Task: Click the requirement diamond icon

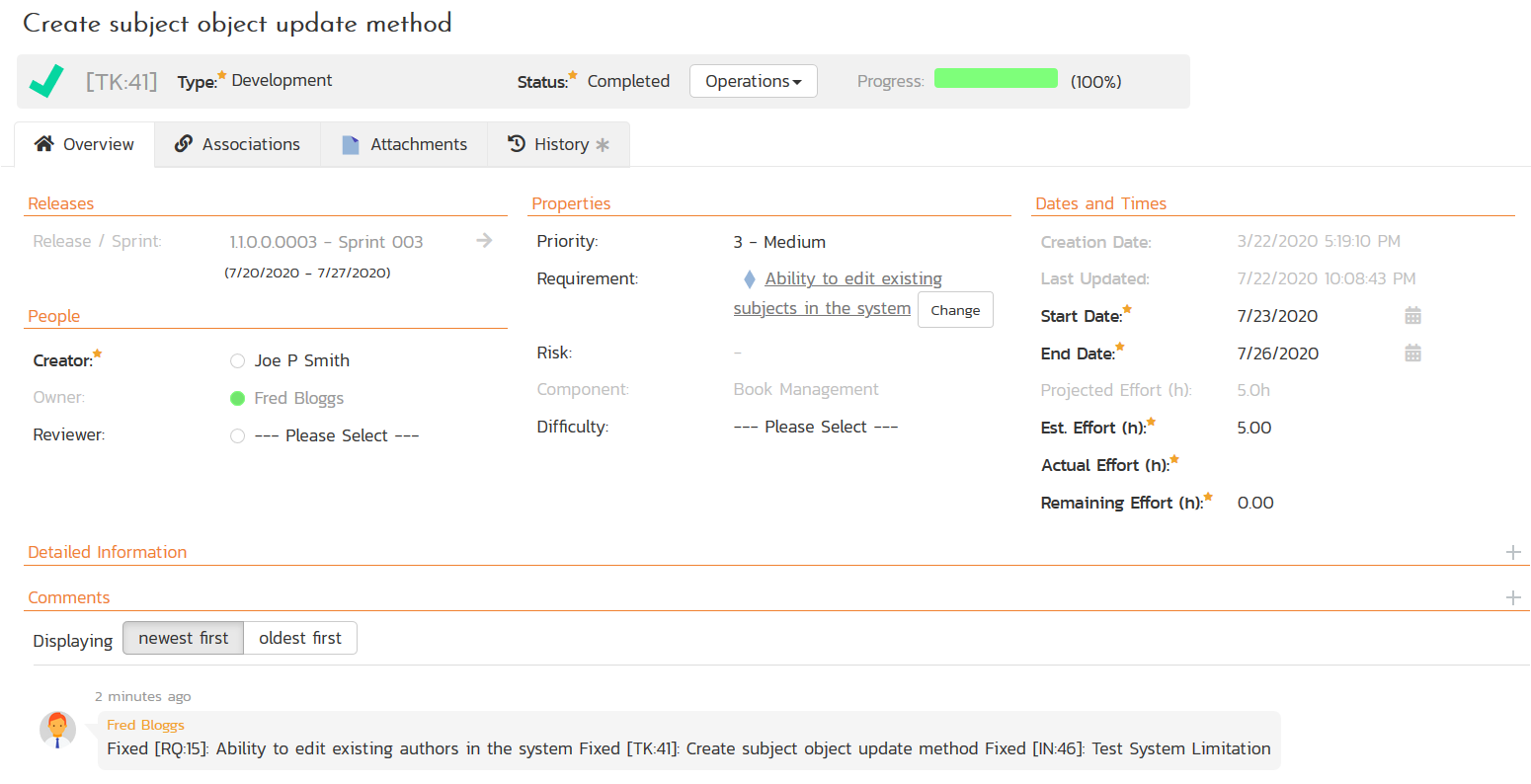Action: [x=750, y=279]
